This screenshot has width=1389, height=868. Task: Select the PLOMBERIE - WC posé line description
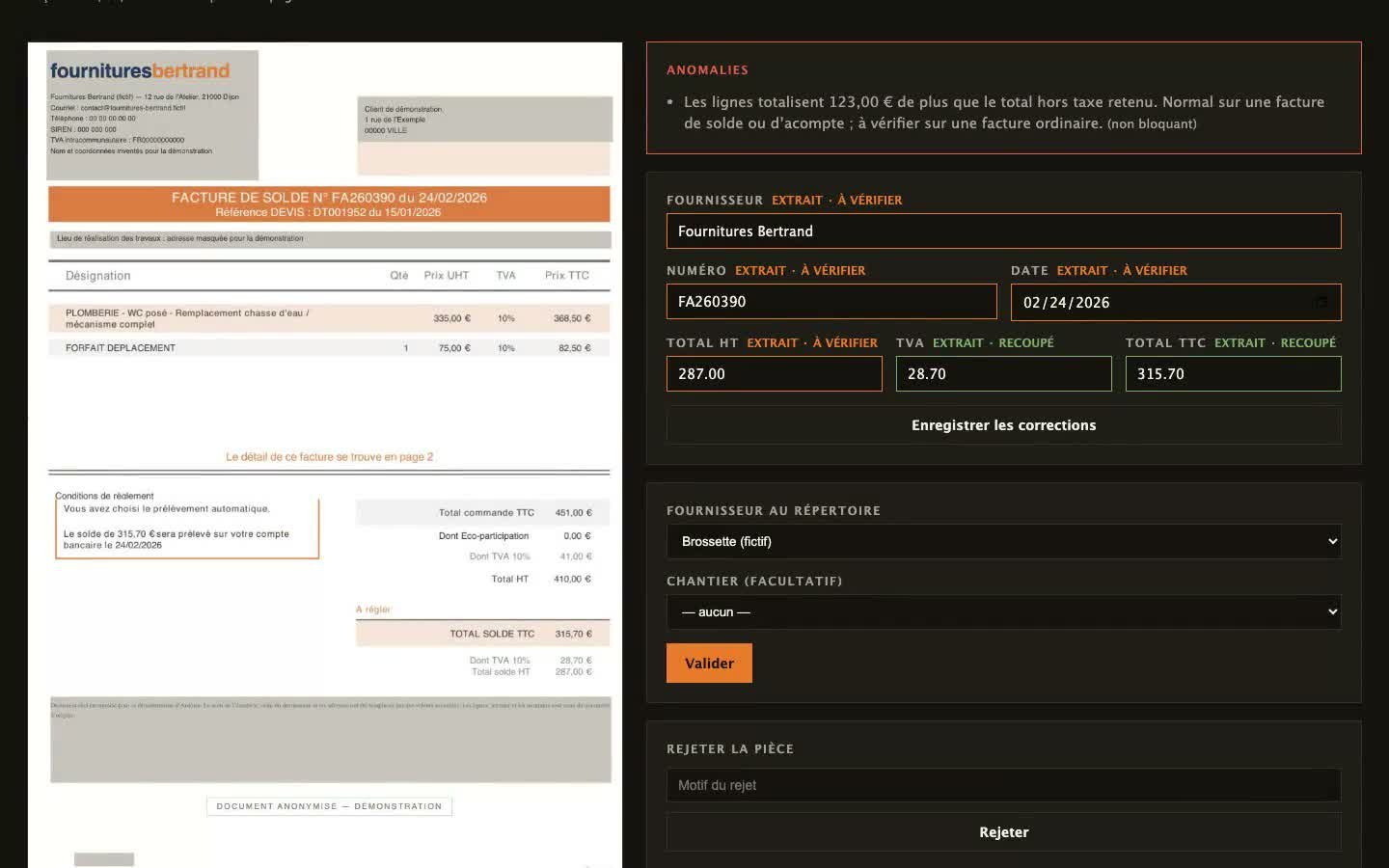coord(187,318)
